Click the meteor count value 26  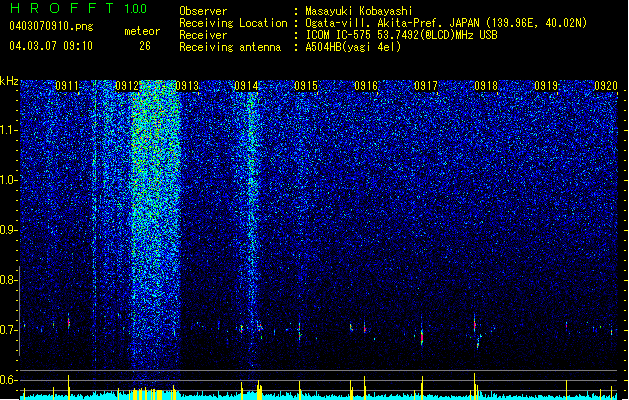pyautogui.click(x=145, y=46)
